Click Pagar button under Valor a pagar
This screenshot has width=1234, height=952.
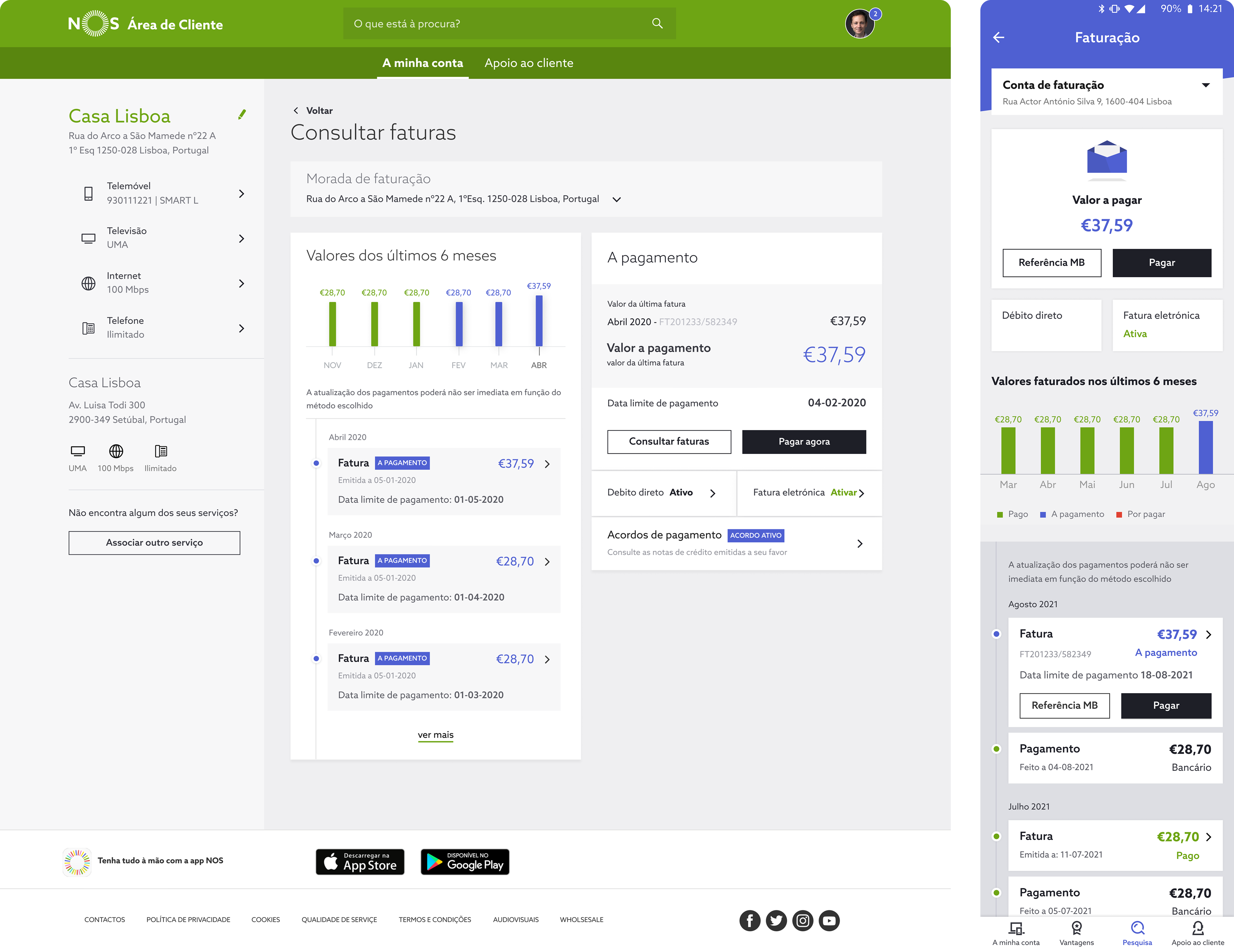(x=1161, y=263)
